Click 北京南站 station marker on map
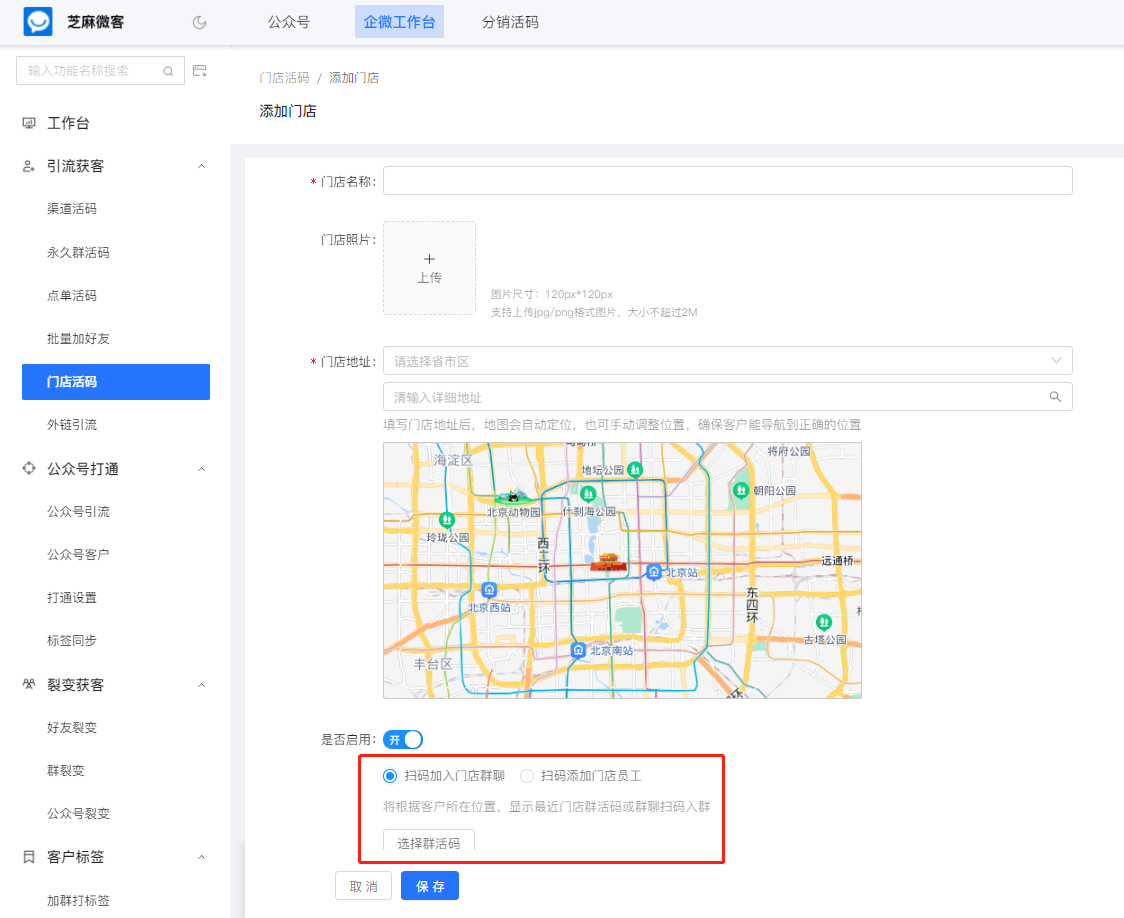Image resolution: width=1124 pixels, height=918 pixels. coord(578,650)
